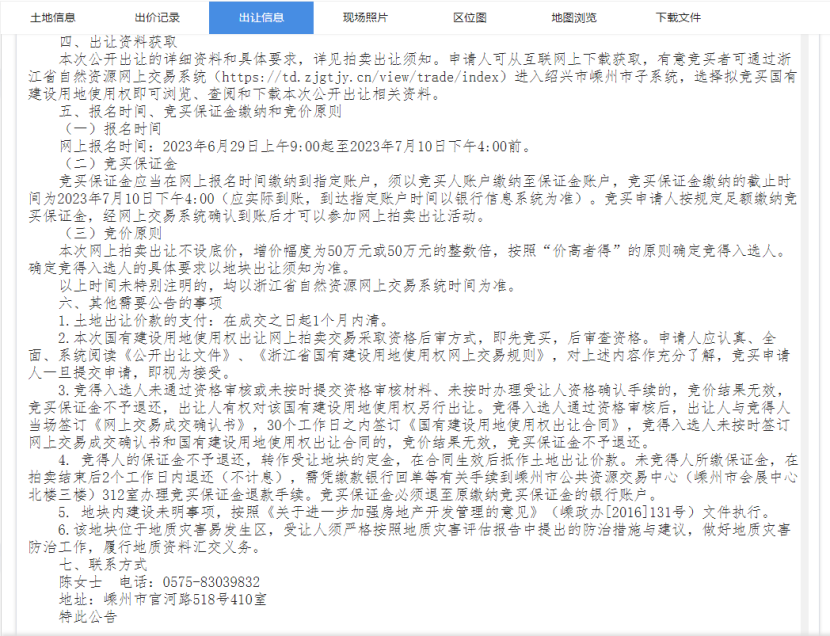The image size is (830, 636).
Task: Select the highlighted 出让信息 tab
Action: click(x=260, y=17)
